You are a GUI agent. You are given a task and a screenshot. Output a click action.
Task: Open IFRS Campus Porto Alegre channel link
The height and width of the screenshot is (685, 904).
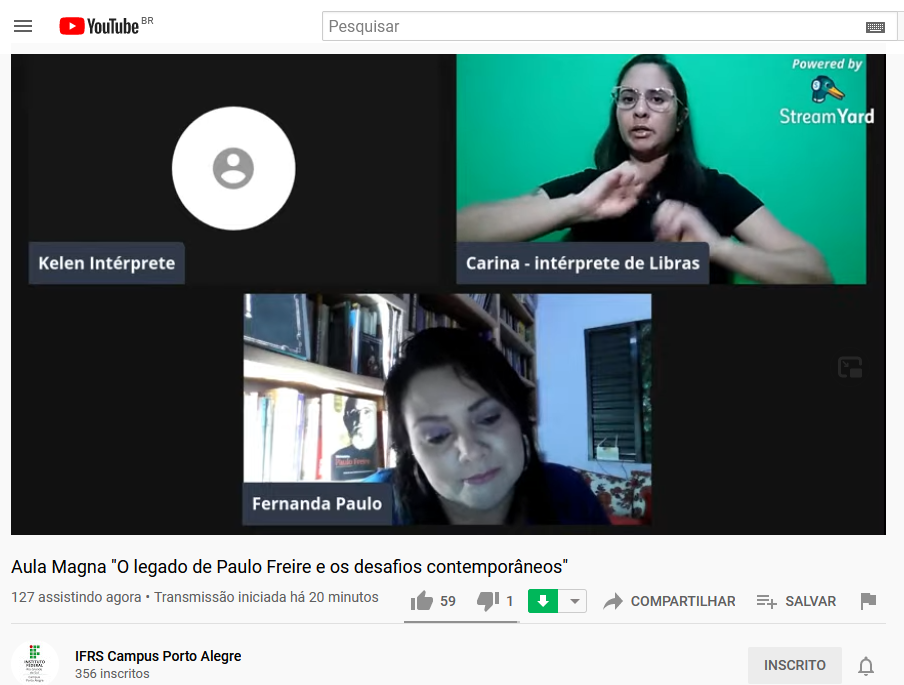click(158, 656)
